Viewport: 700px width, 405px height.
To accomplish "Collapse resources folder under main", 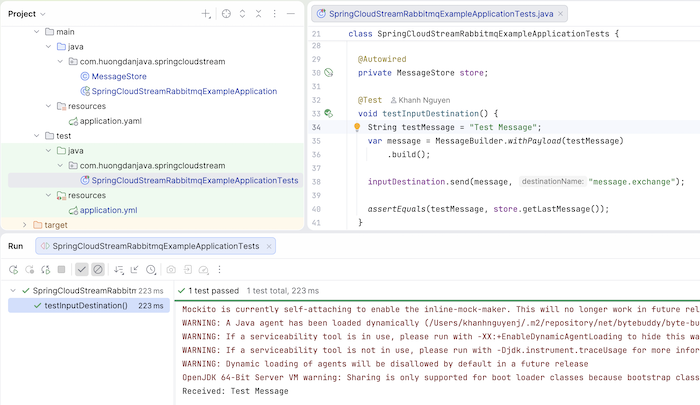I will pyautogui.click(x=48, y=106).
